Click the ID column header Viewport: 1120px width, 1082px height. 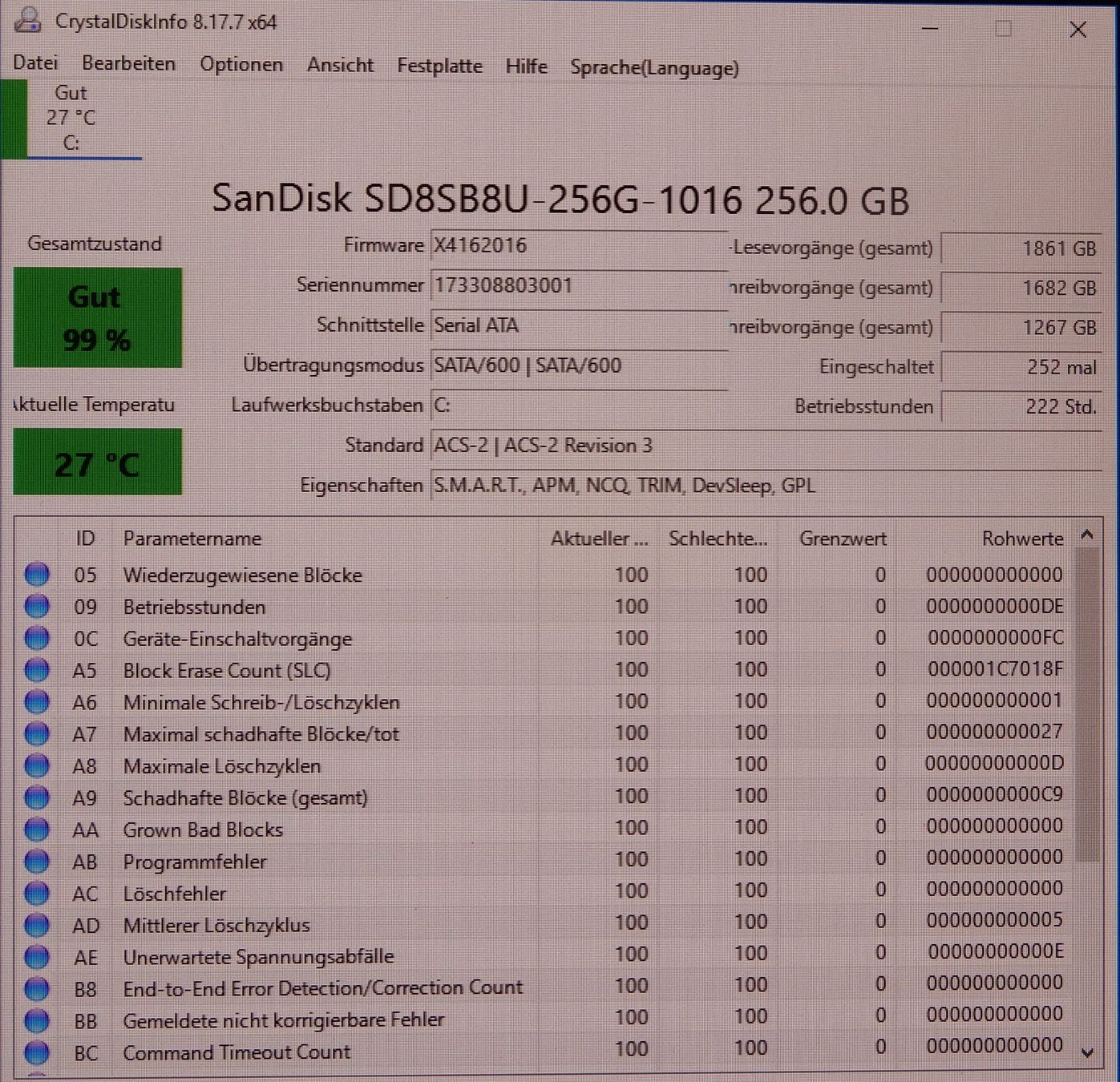[85, 539]
